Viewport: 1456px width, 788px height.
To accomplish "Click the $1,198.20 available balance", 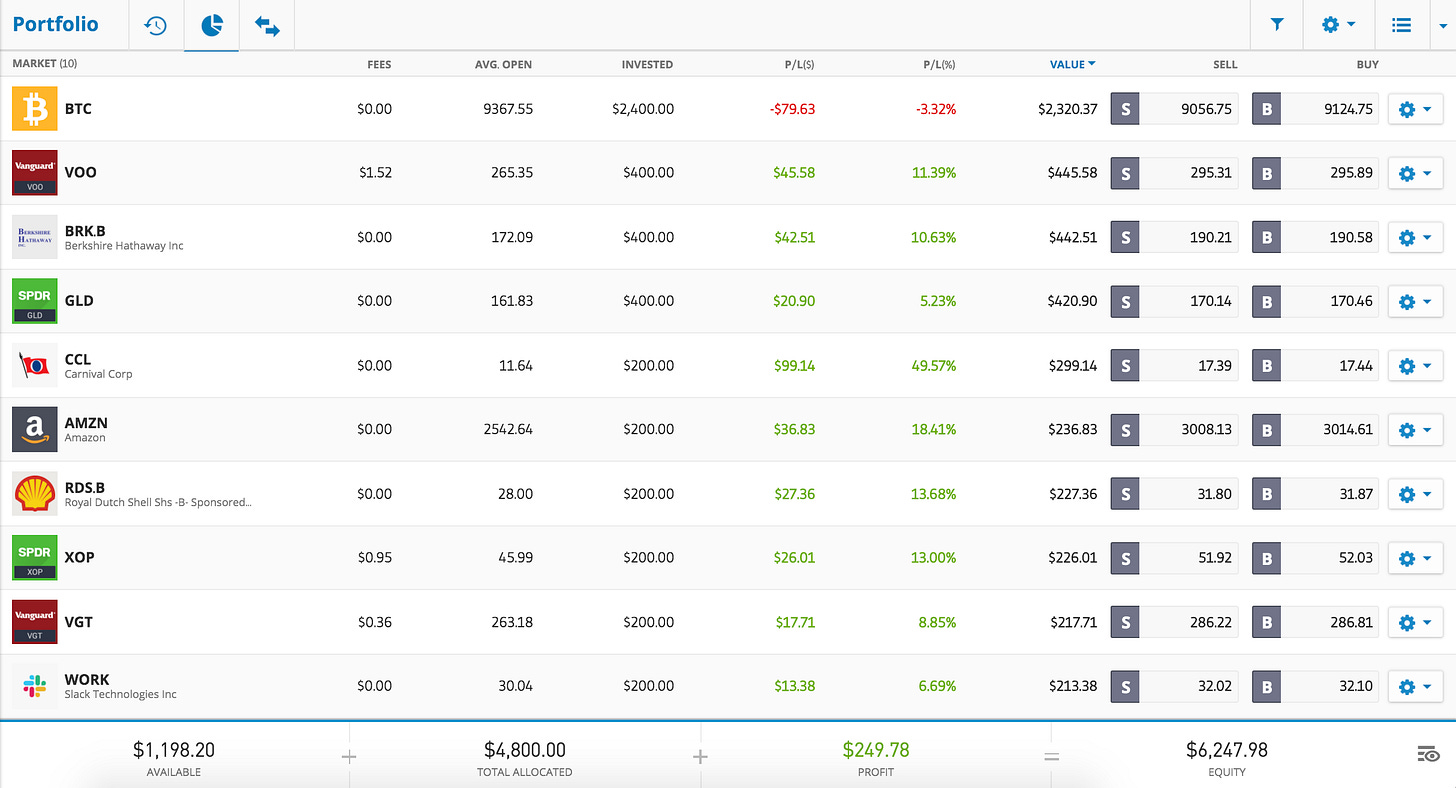I will 174,749.
